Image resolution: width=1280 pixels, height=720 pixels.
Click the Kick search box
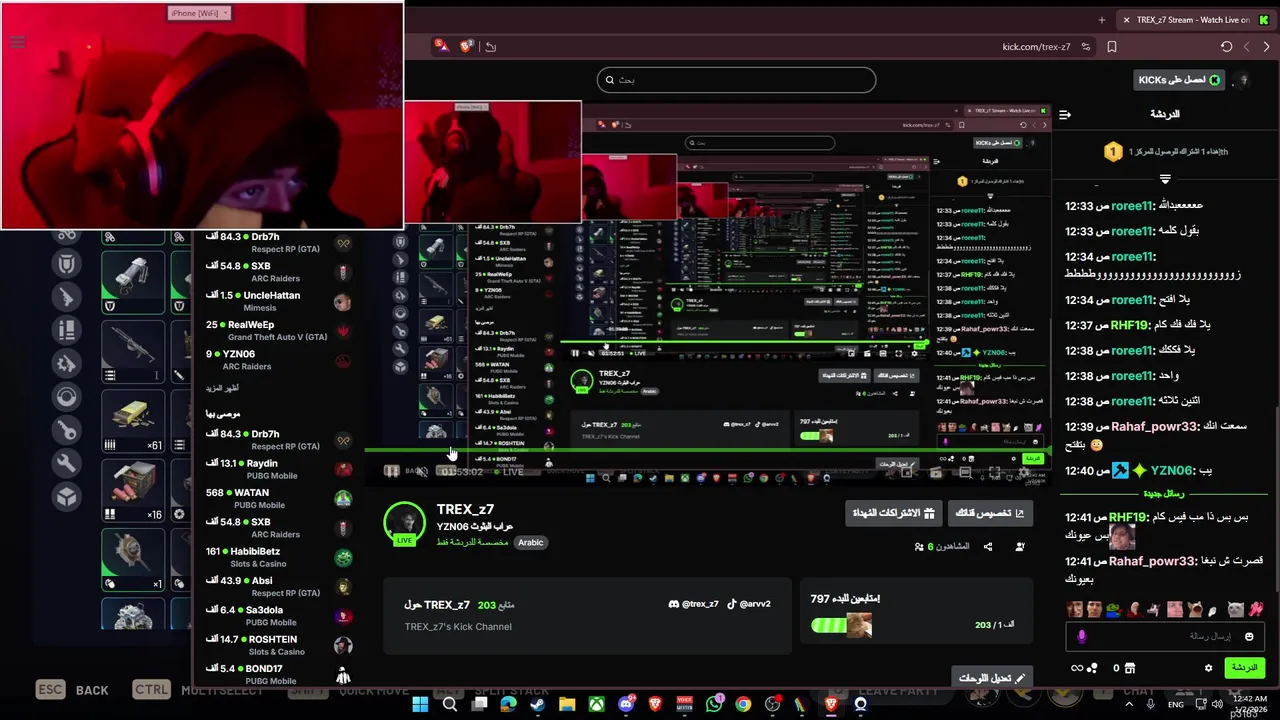click(x=736, y=80)
